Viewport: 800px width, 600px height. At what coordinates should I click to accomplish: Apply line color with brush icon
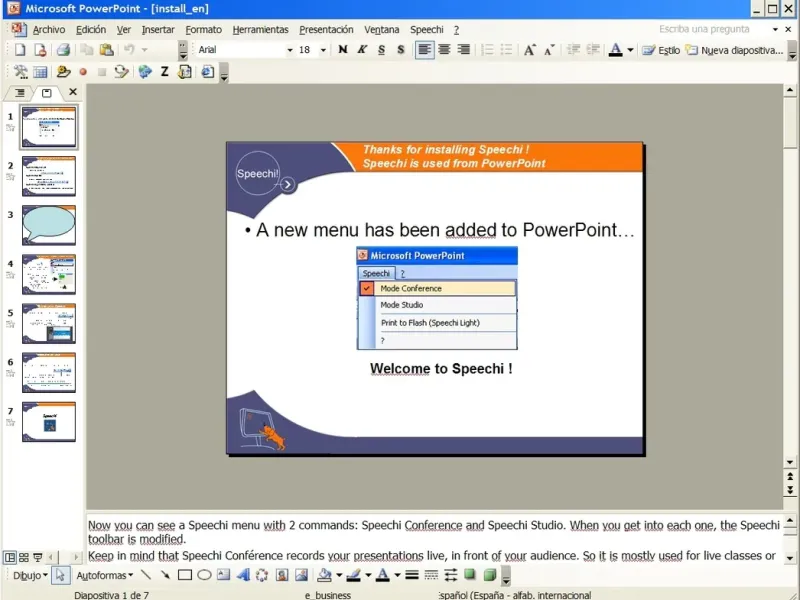pos(354,575)
